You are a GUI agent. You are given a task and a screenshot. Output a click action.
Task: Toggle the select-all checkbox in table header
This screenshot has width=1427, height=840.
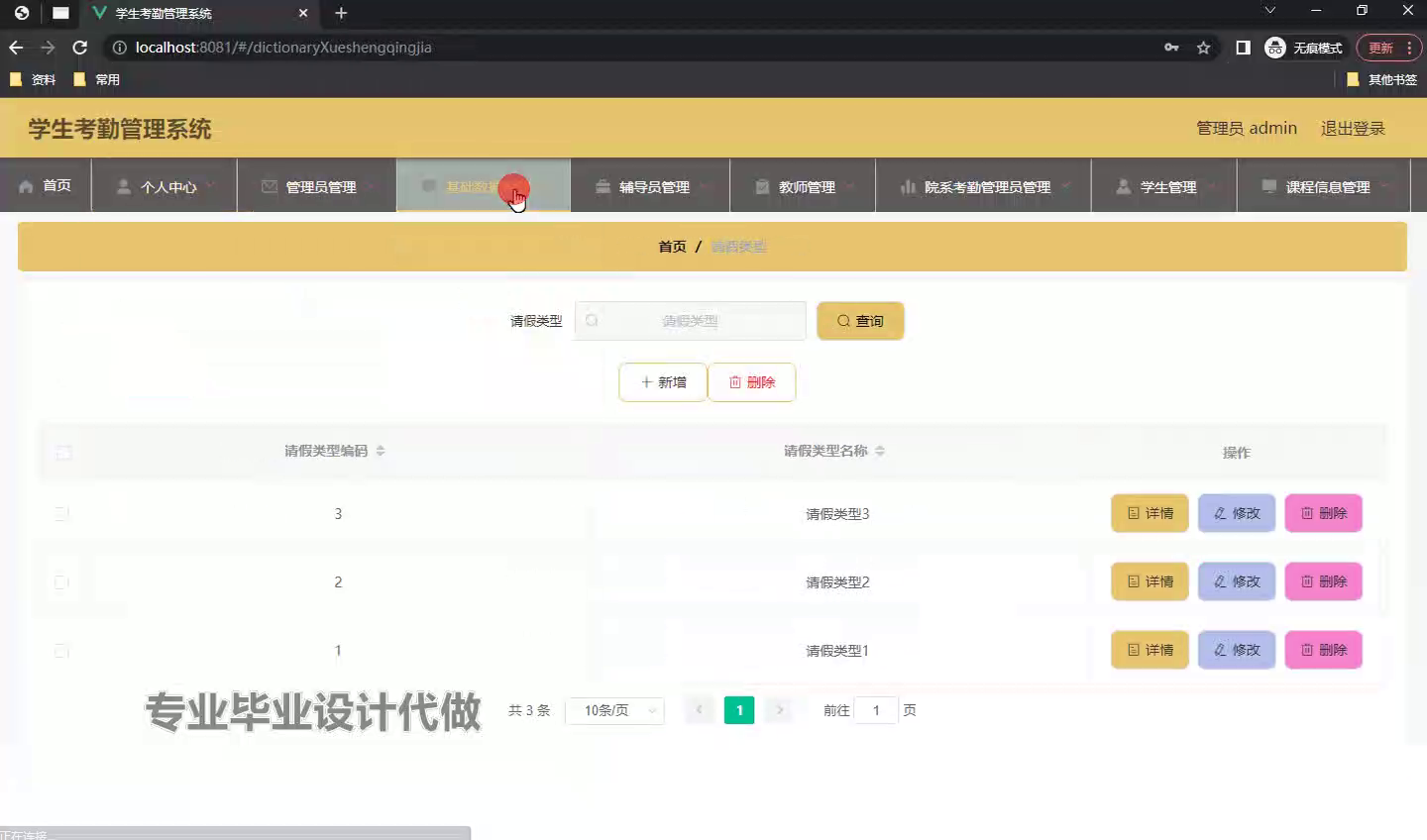click(63, 453)
